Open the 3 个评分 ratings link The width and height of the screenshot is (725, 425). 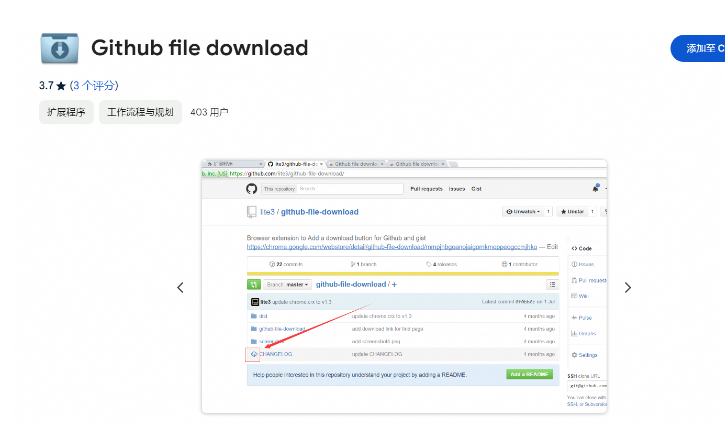(x=94, y=86)
